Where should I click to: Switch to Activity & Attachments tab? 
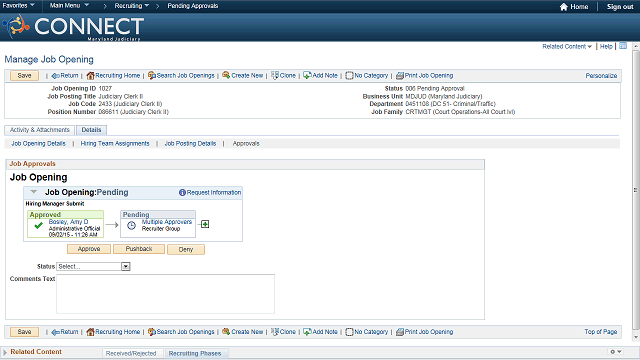coord(40,130)
